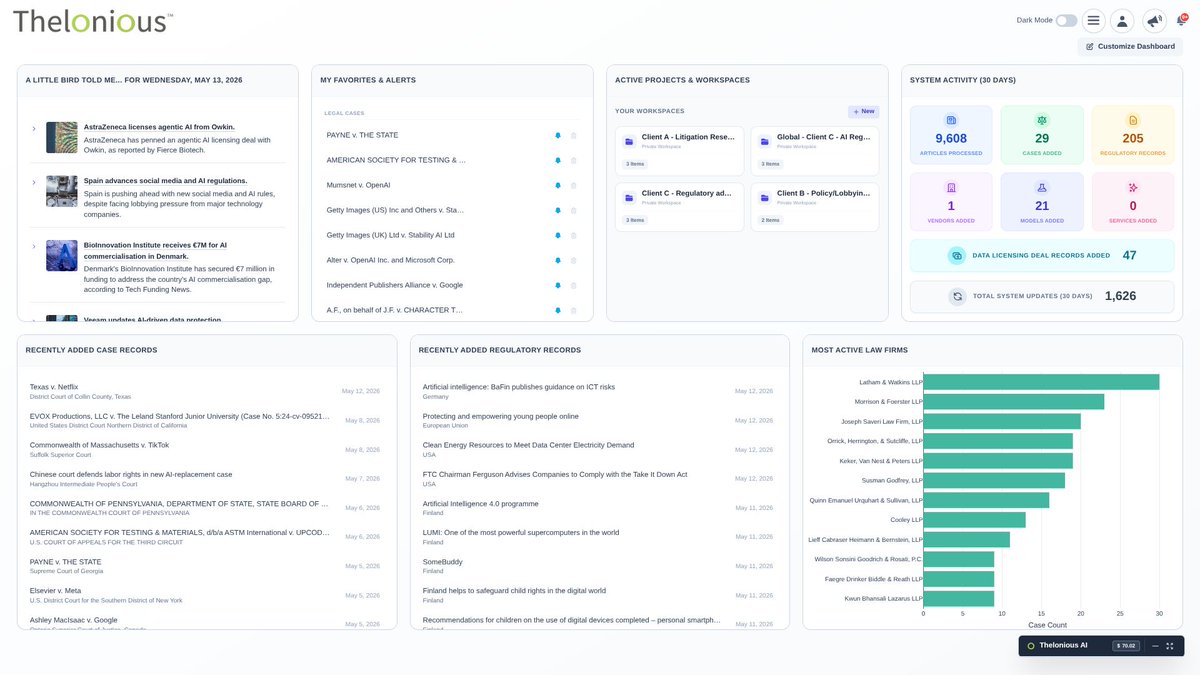The height and width of the screenshot is (675, 1200).
Task: Click the Cooley LLP chart bar
Action: pyautogui.click(x=974, y=520)
